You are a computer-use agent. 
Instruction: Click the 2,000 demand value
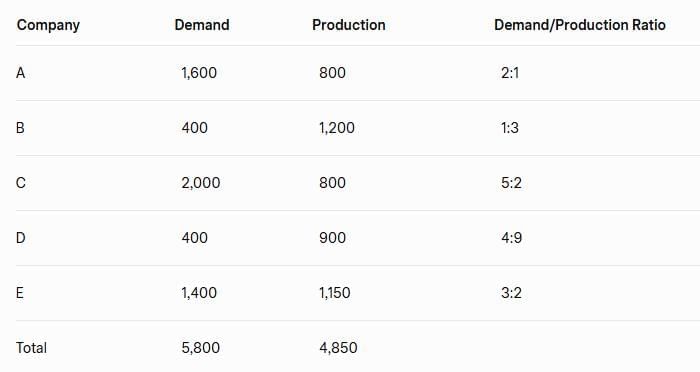coord(201,183)
